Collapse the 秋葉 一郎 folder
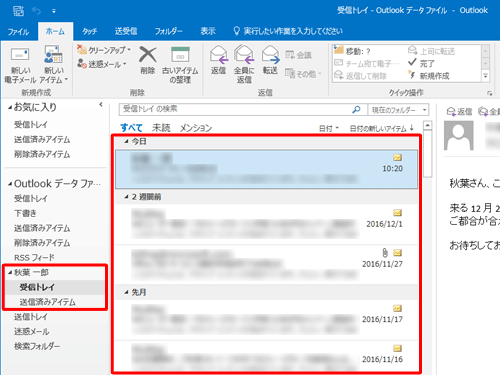500x375 pixels. click(10, 273)
